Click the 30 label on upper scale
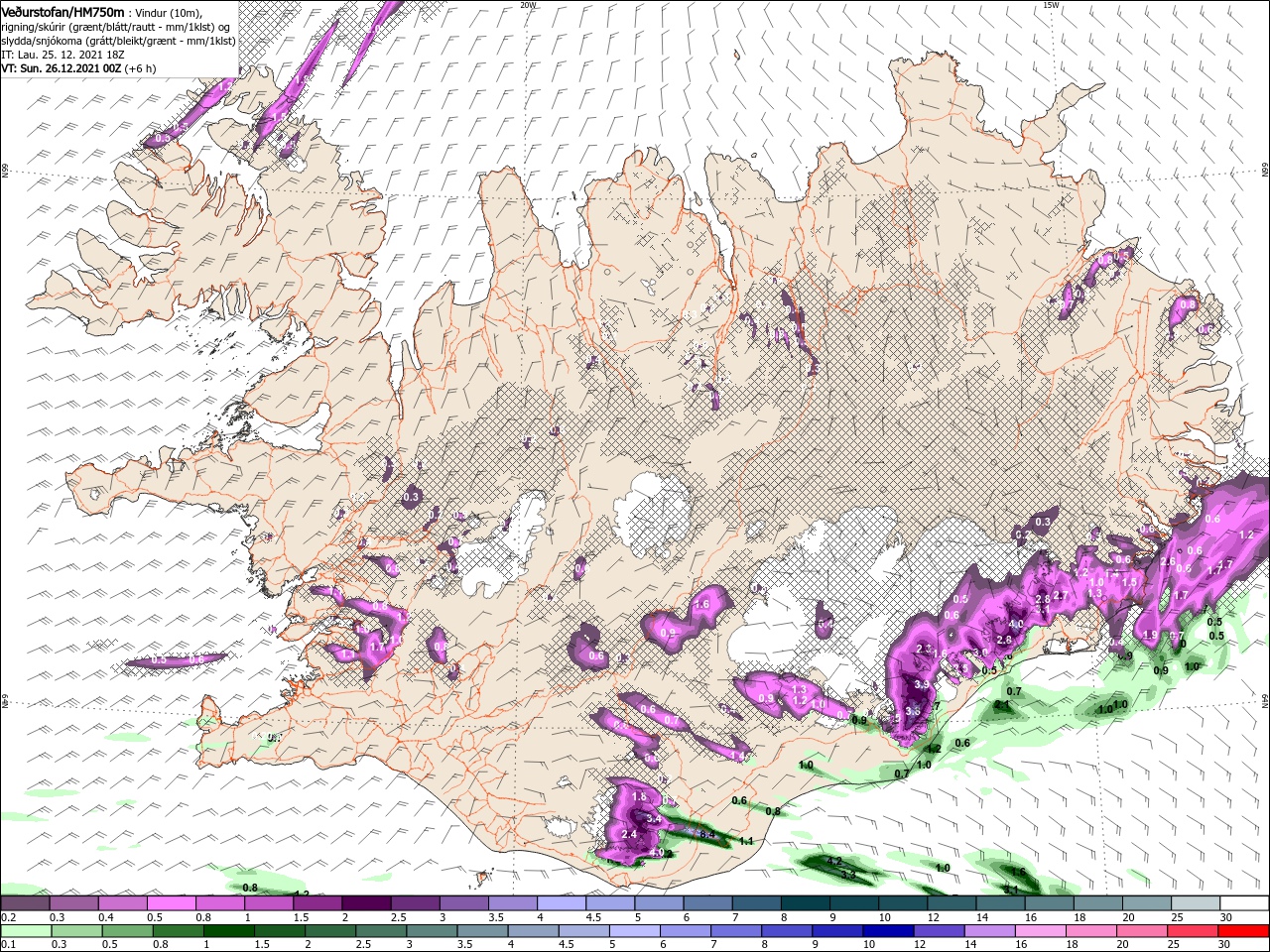The image size is (1270, 952). (1226, 916)
